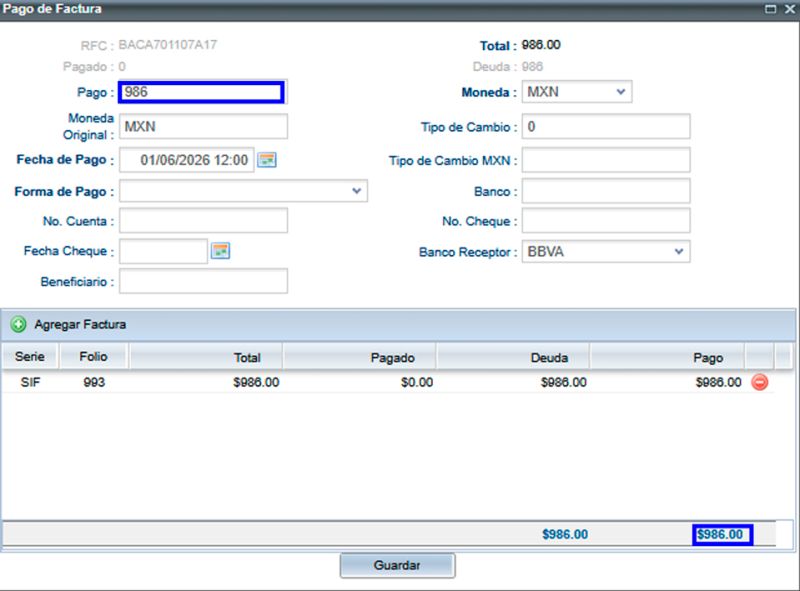Click the Tipo de Cambio field

tap(606, 127)
